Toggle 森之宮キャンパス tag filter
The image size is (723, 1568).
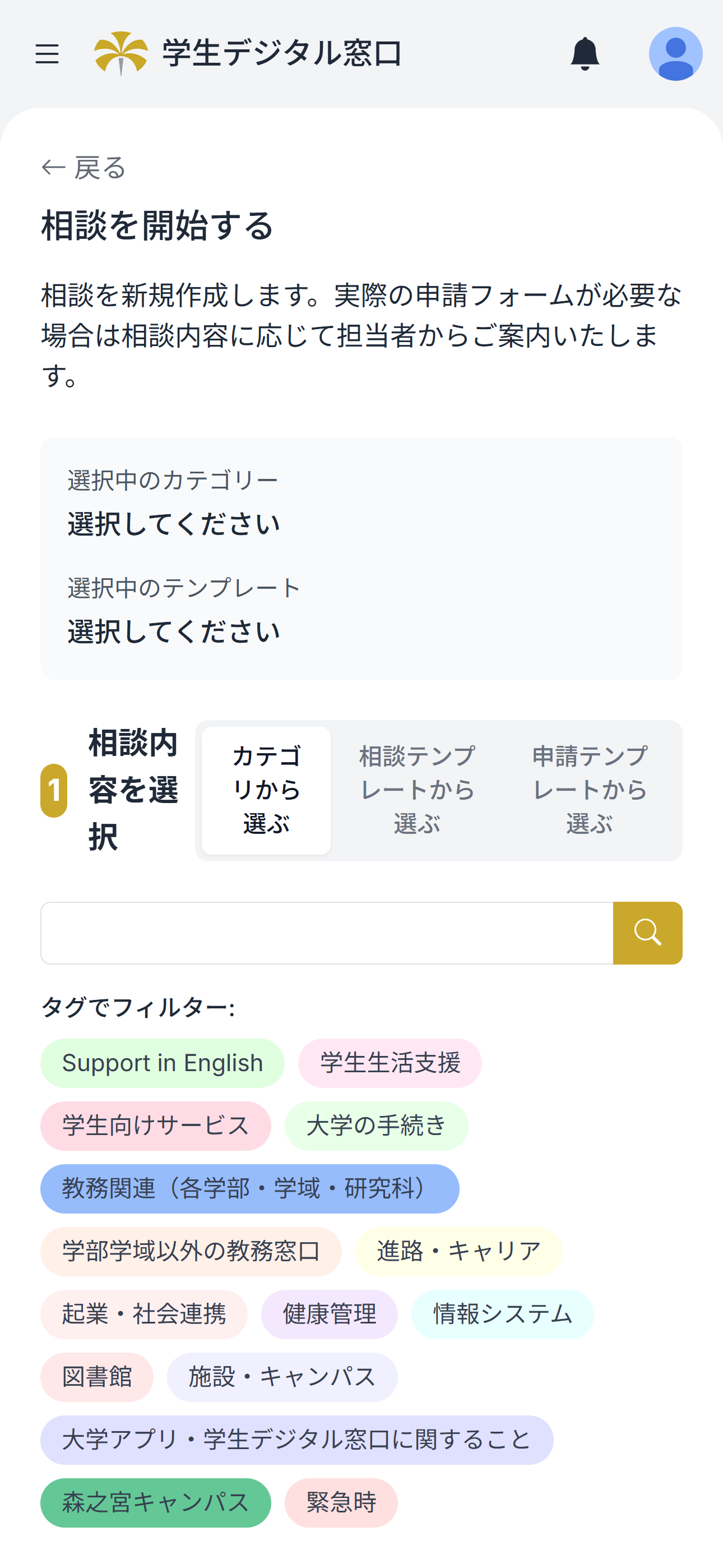tap(155, 1502)
